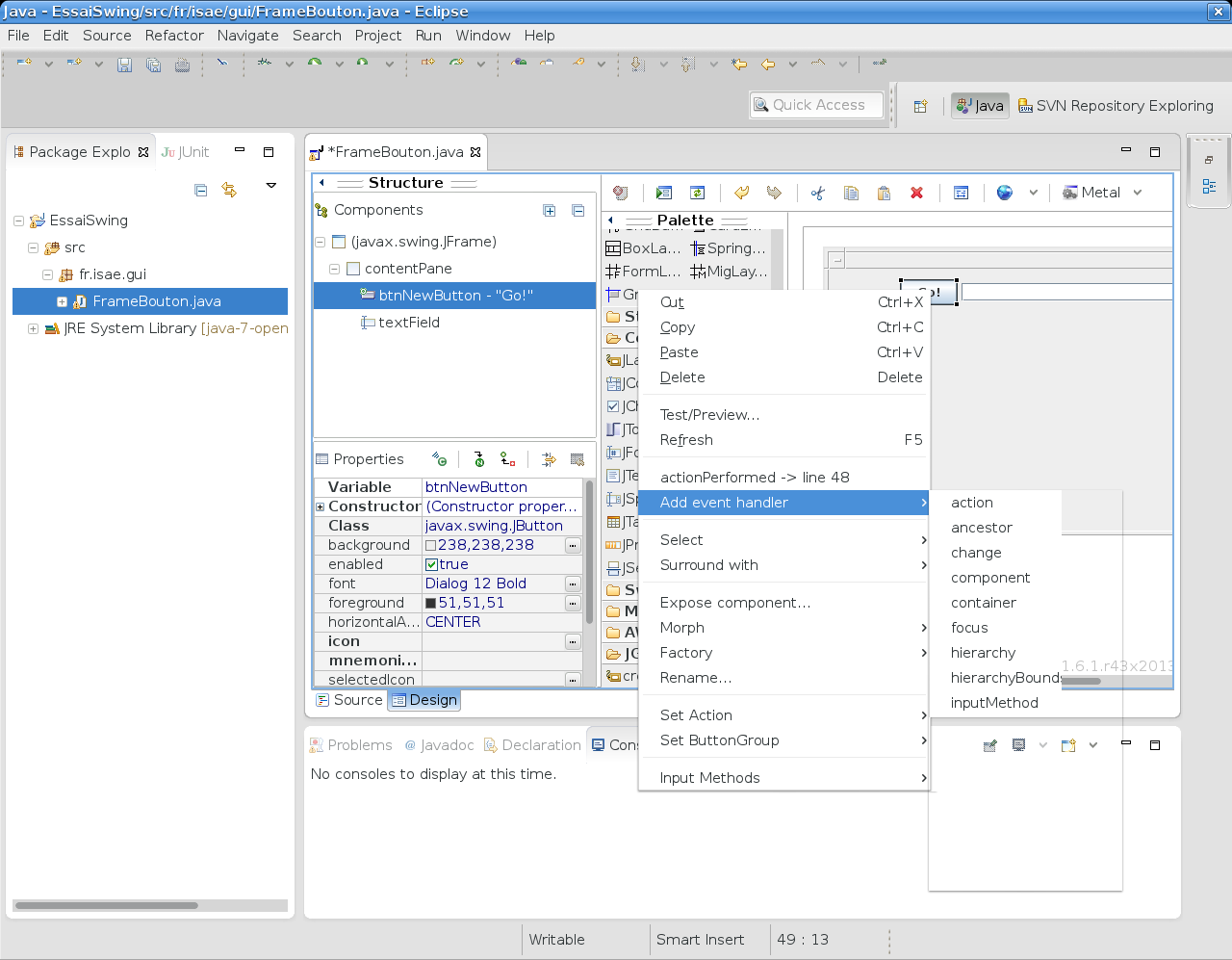
Task: Click the designer Redo arrow icon
Action: pyautogui.click(x=774, y=193)
